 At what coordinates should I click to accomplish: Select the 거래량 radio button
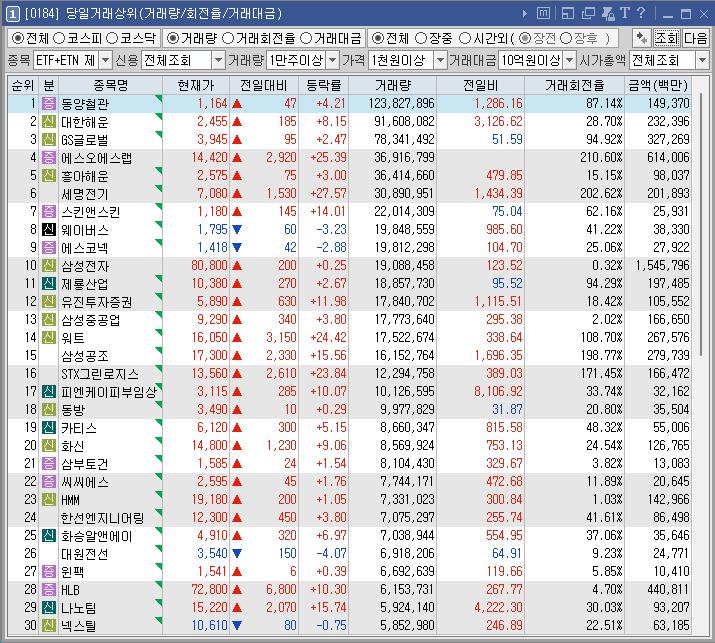click(x=172, y=38)
